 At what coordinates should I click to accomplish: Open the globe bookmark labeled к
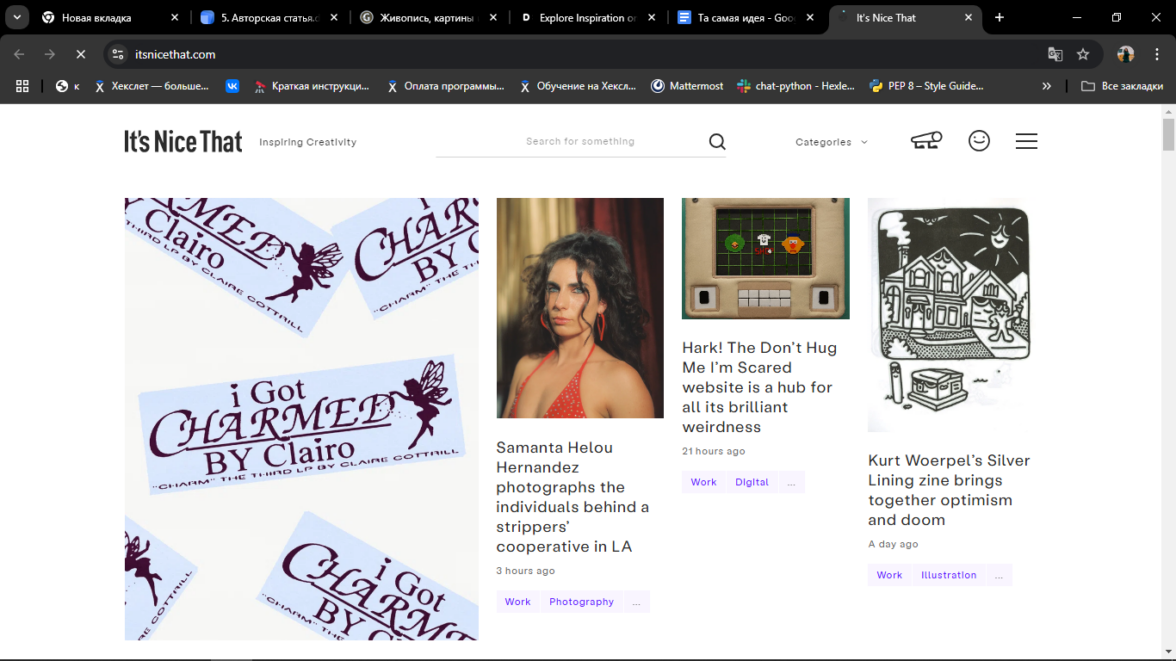pyautogui.click(x=68, y=86)
